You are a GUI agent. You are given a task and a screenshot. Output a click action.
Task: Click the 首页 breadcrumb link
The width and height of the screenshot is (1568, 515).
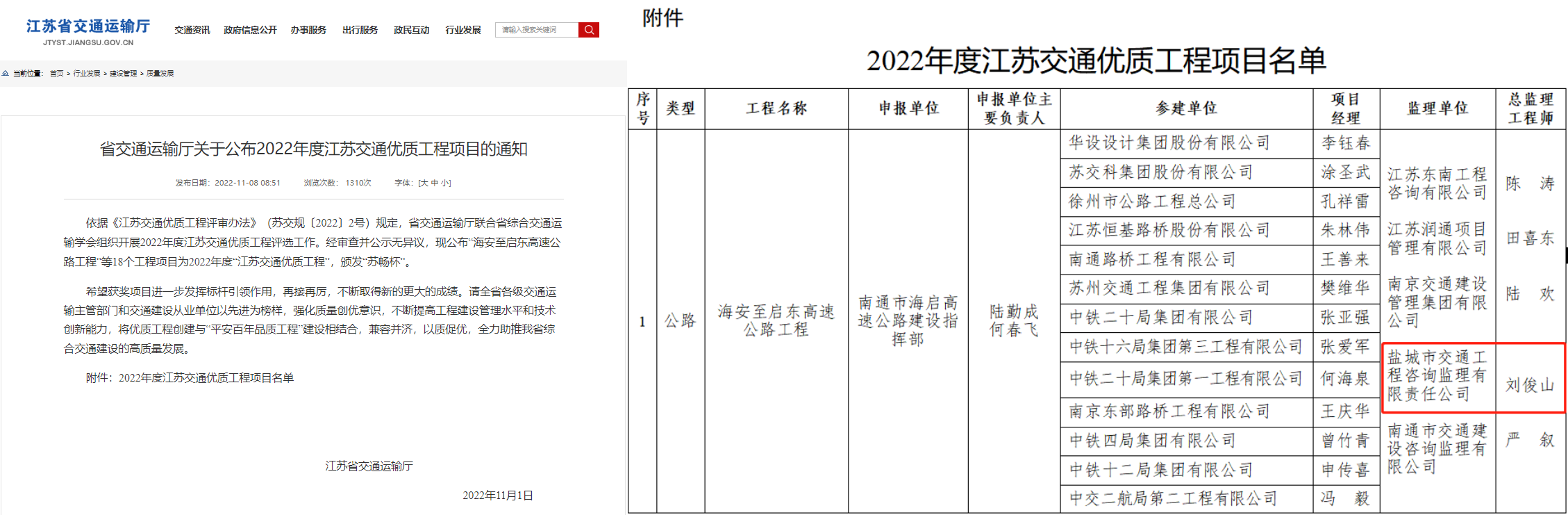coord(57,74)
